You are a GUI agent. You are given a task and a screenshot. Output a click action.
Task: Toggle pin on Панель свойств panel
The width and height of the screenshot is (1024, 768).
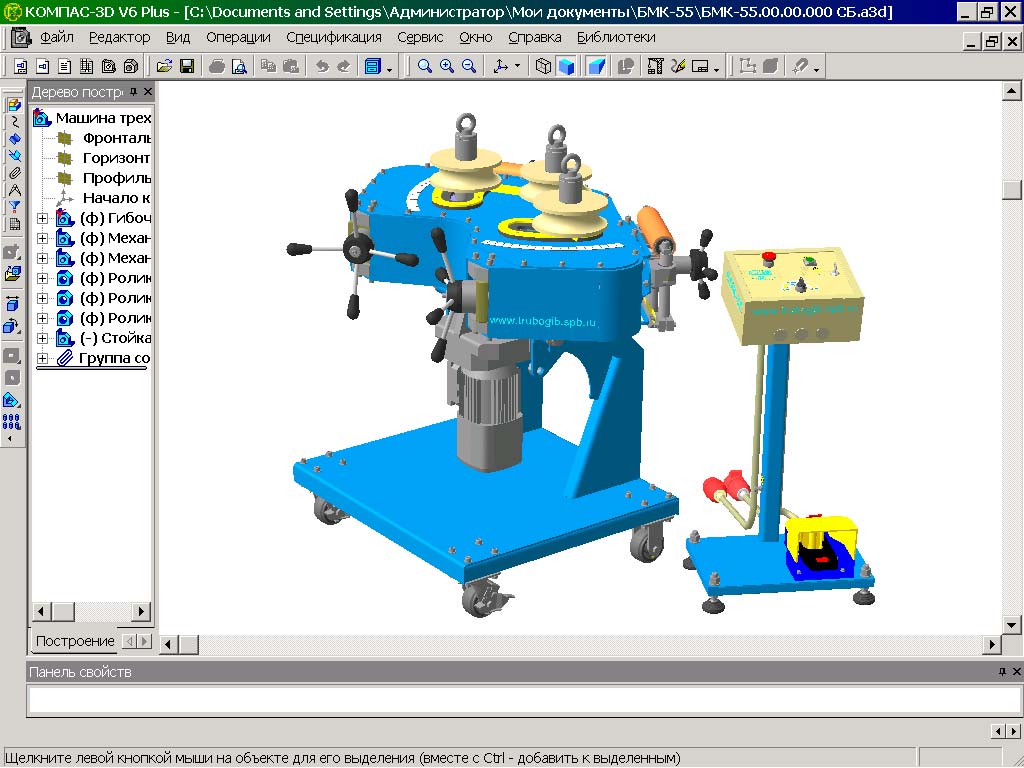[1003, 672]
